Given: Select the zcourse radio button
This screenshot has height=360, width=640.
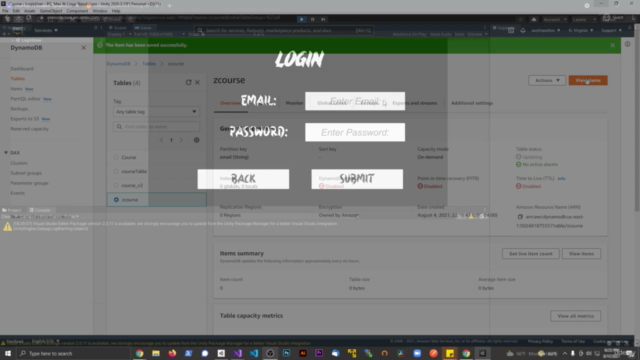Looking at the screenshot, I should tap(116, 200).
